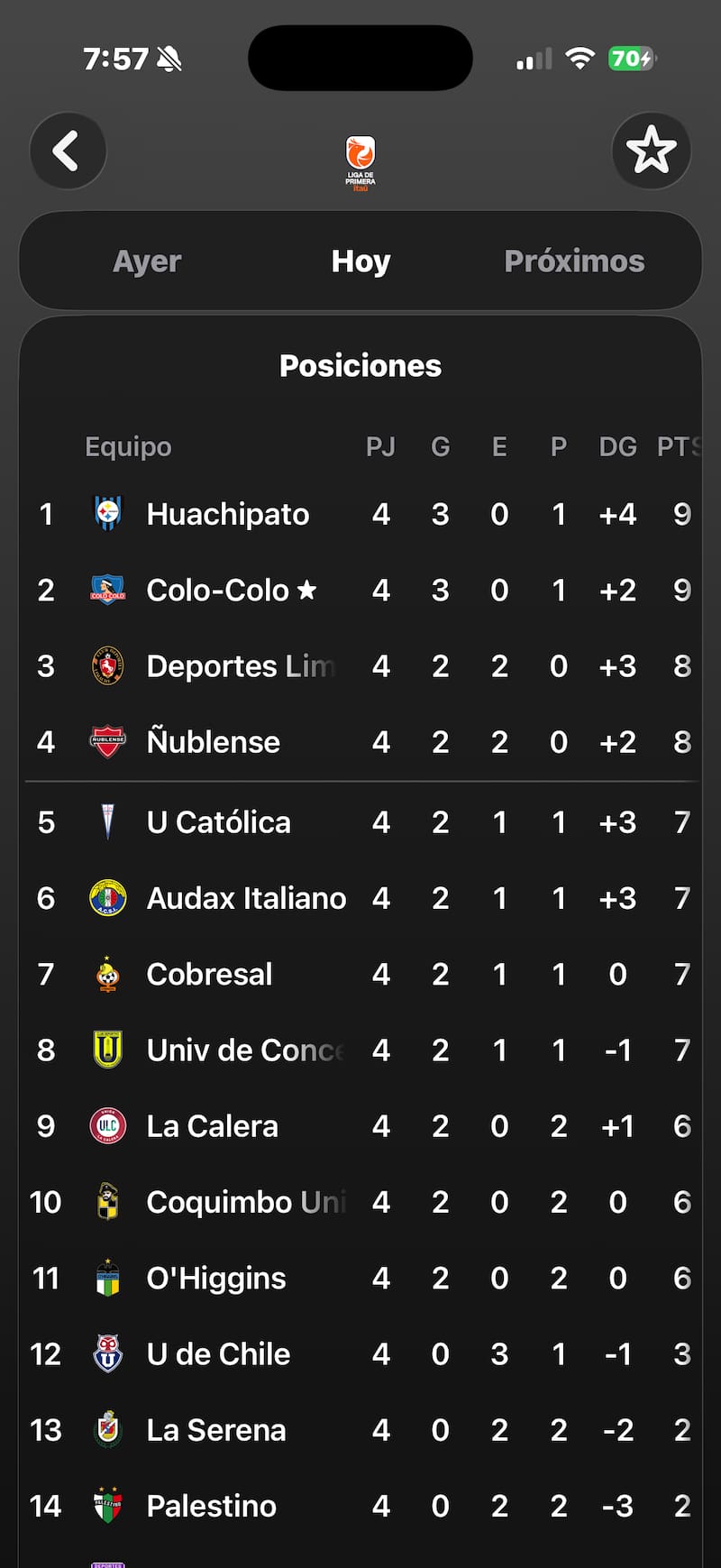Tap the DG column header
Viewport: 721px width, 1568px height.
(x=617, y=446)
